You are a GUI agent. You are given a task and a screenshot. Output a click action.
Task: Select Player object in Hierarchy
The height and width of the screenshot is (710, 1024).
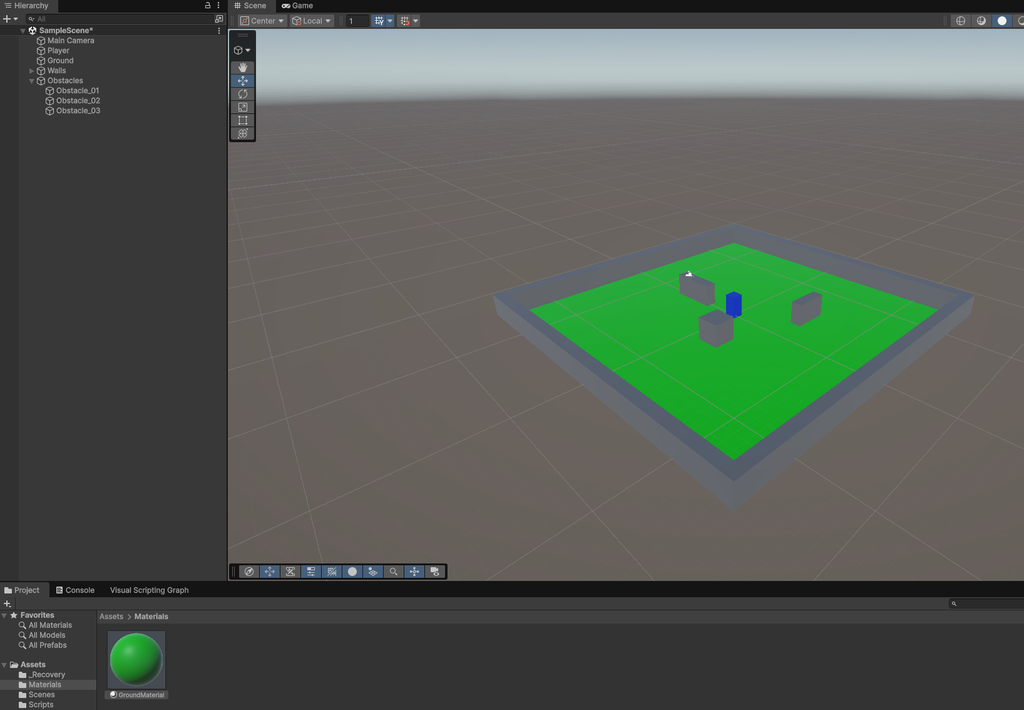pos(58,50)
